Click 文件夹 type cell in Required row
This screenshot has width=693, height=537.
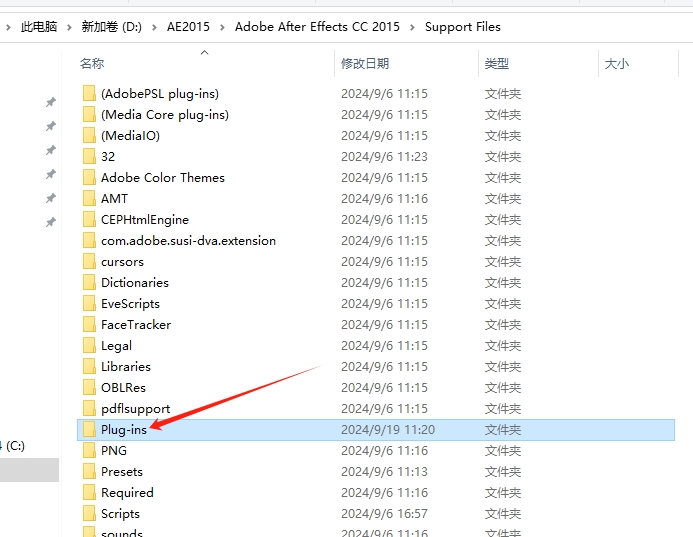(503, 492)
